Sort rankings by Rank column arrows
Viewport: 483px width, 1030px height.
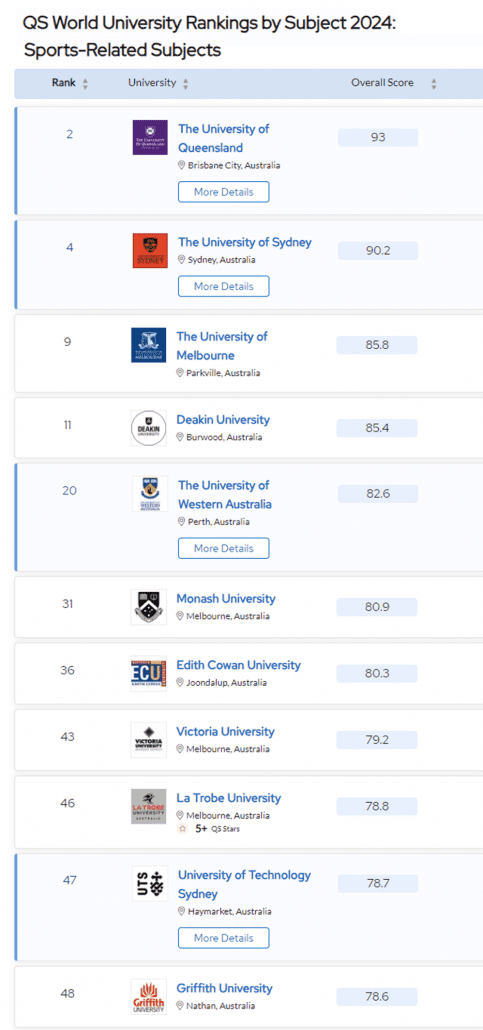[85, 84]
